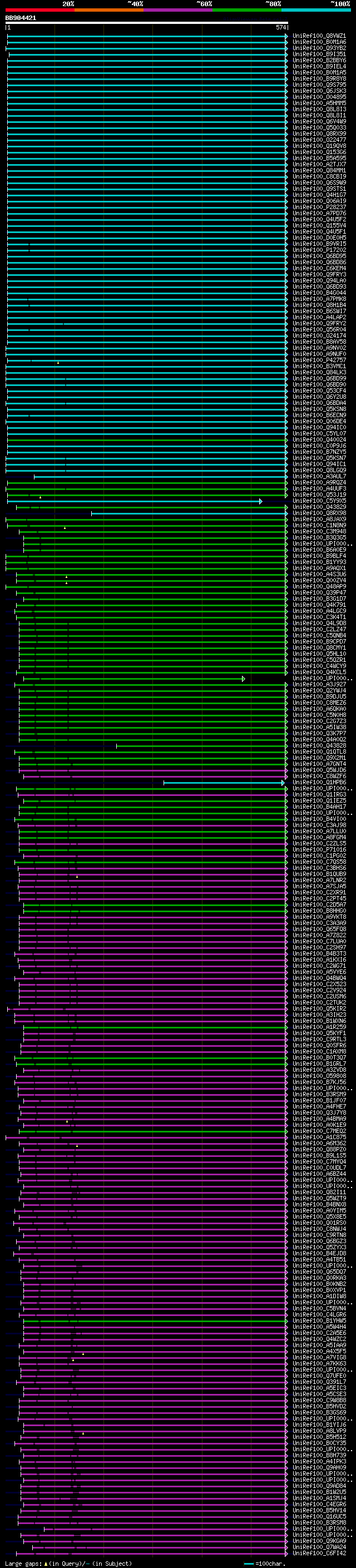The image size is (356, 1568).
Task: Open hit UniRef100_Q8VWZ1
Action: 319,36
